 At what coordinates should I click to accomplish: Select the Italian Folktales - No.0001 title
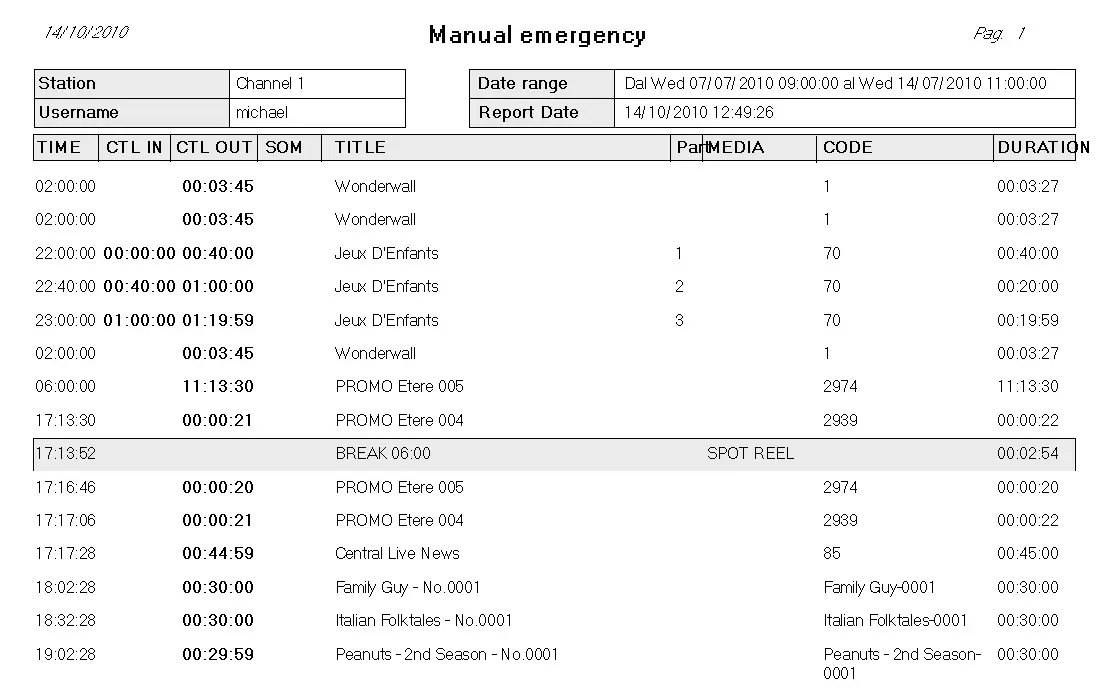[423, 621]
